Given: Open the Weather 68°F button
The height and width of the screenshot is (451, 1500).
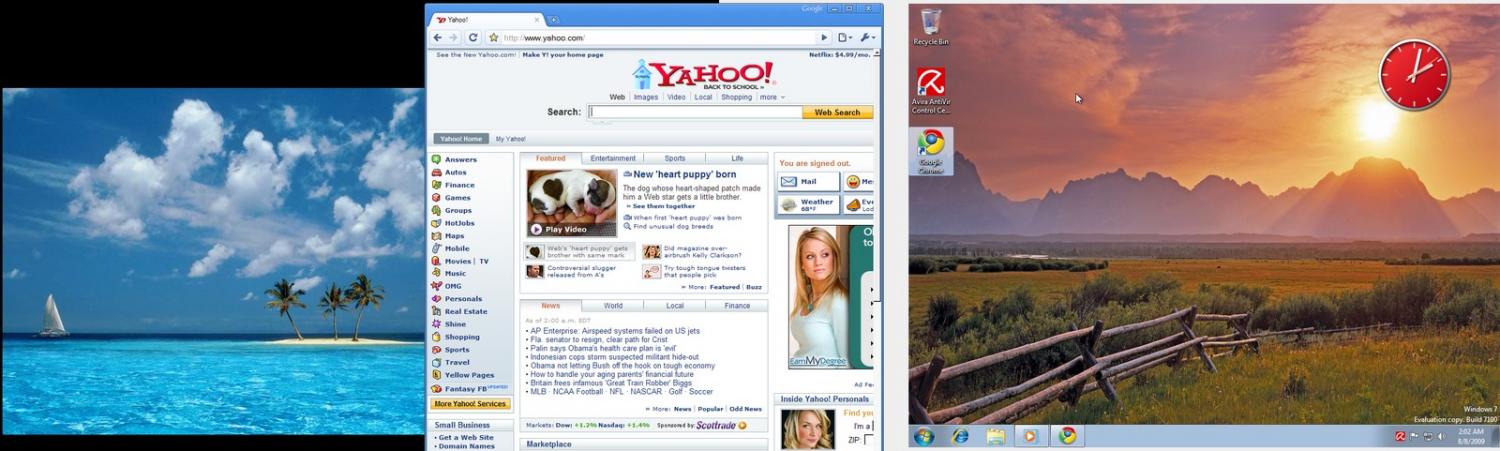Looking at the screenshot, I should click(x=809, y=204).
